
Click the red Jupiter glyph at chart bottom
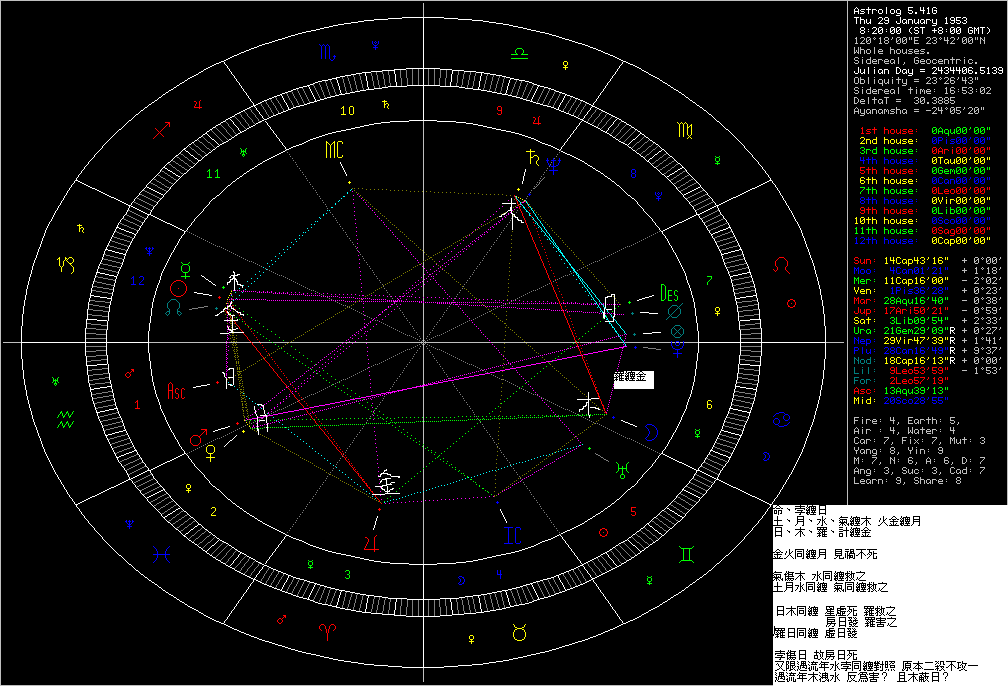pos(372,544)
